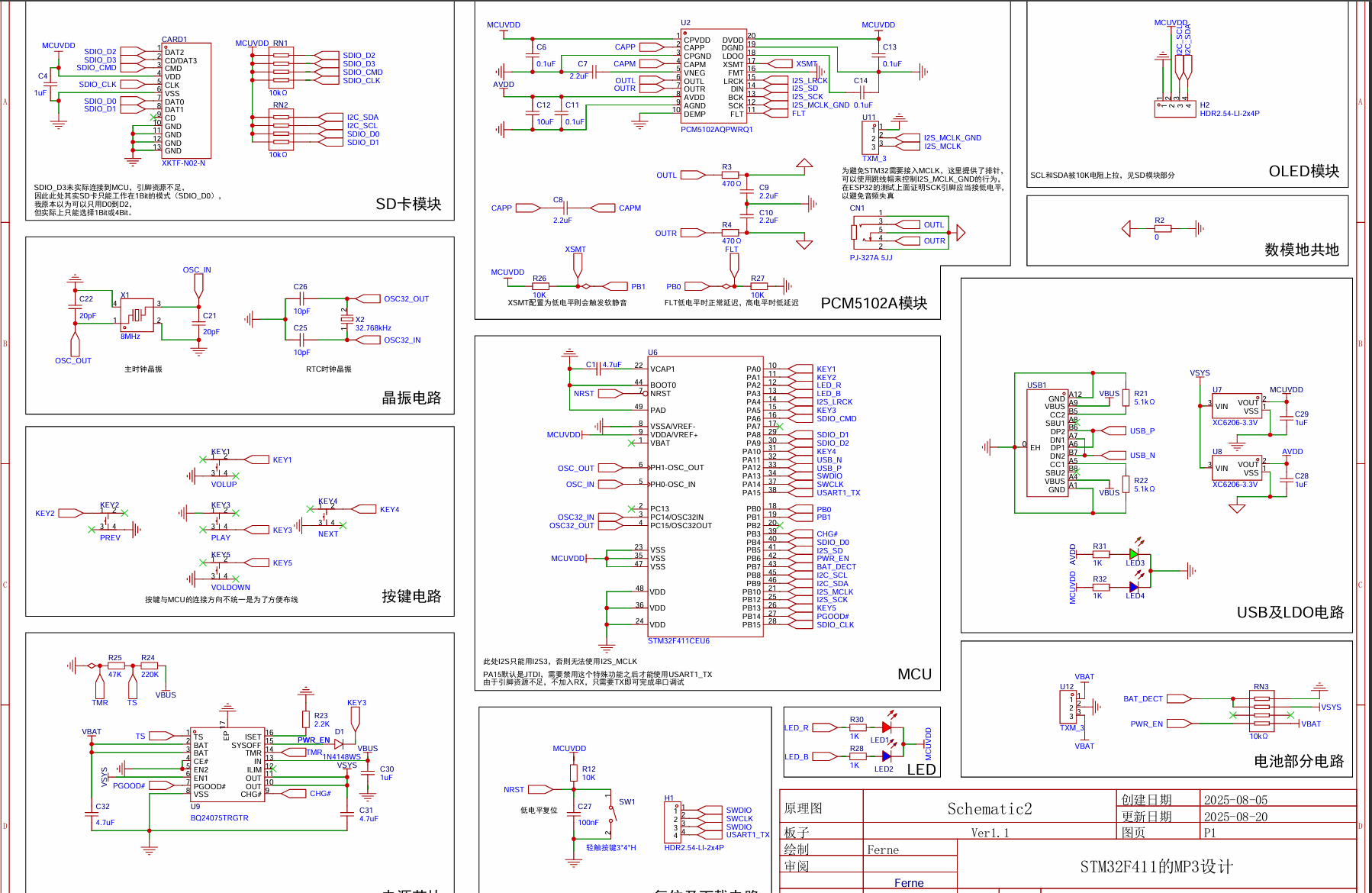Select the H1 debug header connector
Image resolution: width=1372 pixels, height=893 pixels.
672,821
